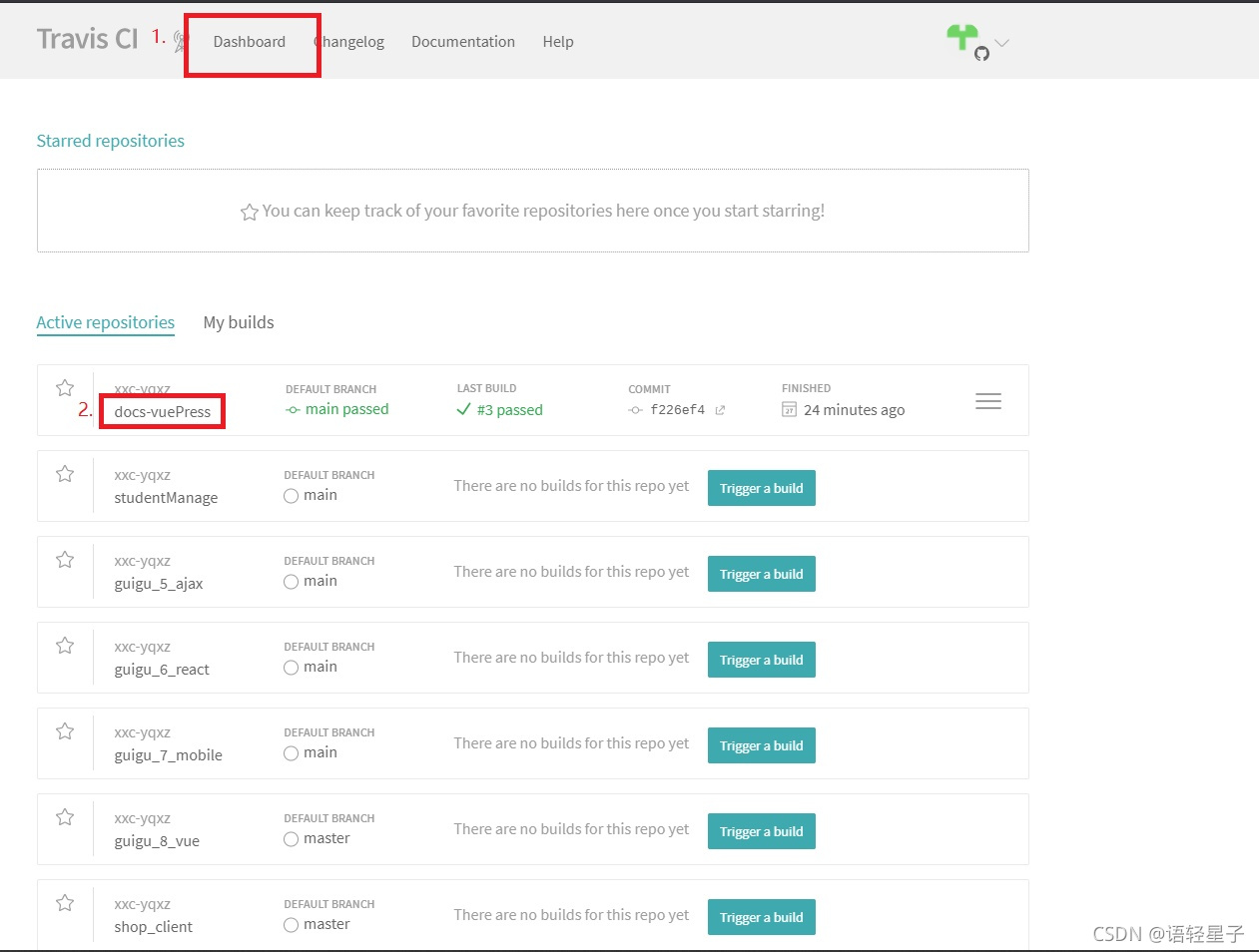Viewport: 1259px width, 952px height.
Task: Open the Changelog page
Action: coord(349,42)
